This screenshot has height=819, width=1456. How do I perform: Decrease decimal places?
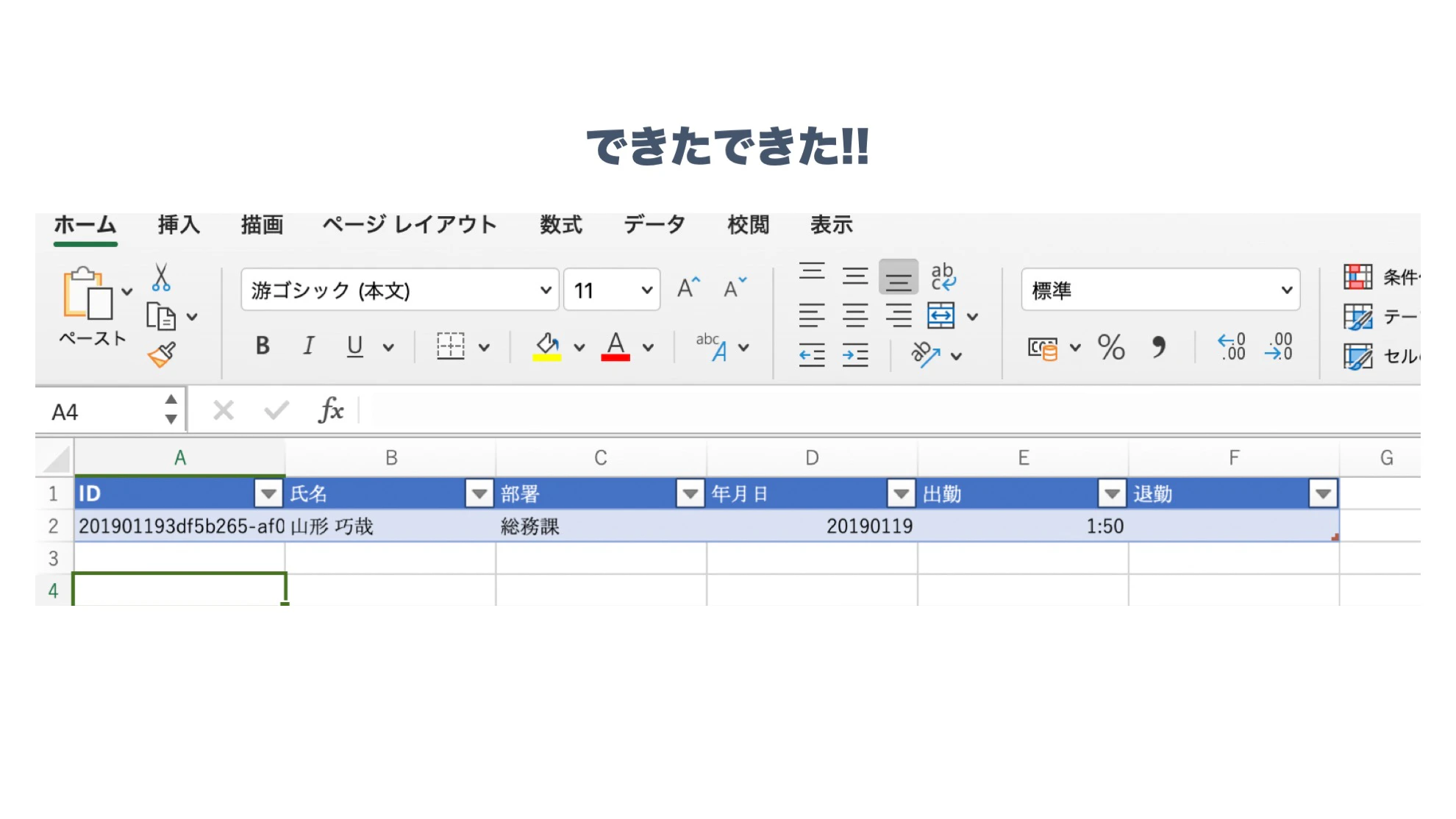click(1279, 347)
